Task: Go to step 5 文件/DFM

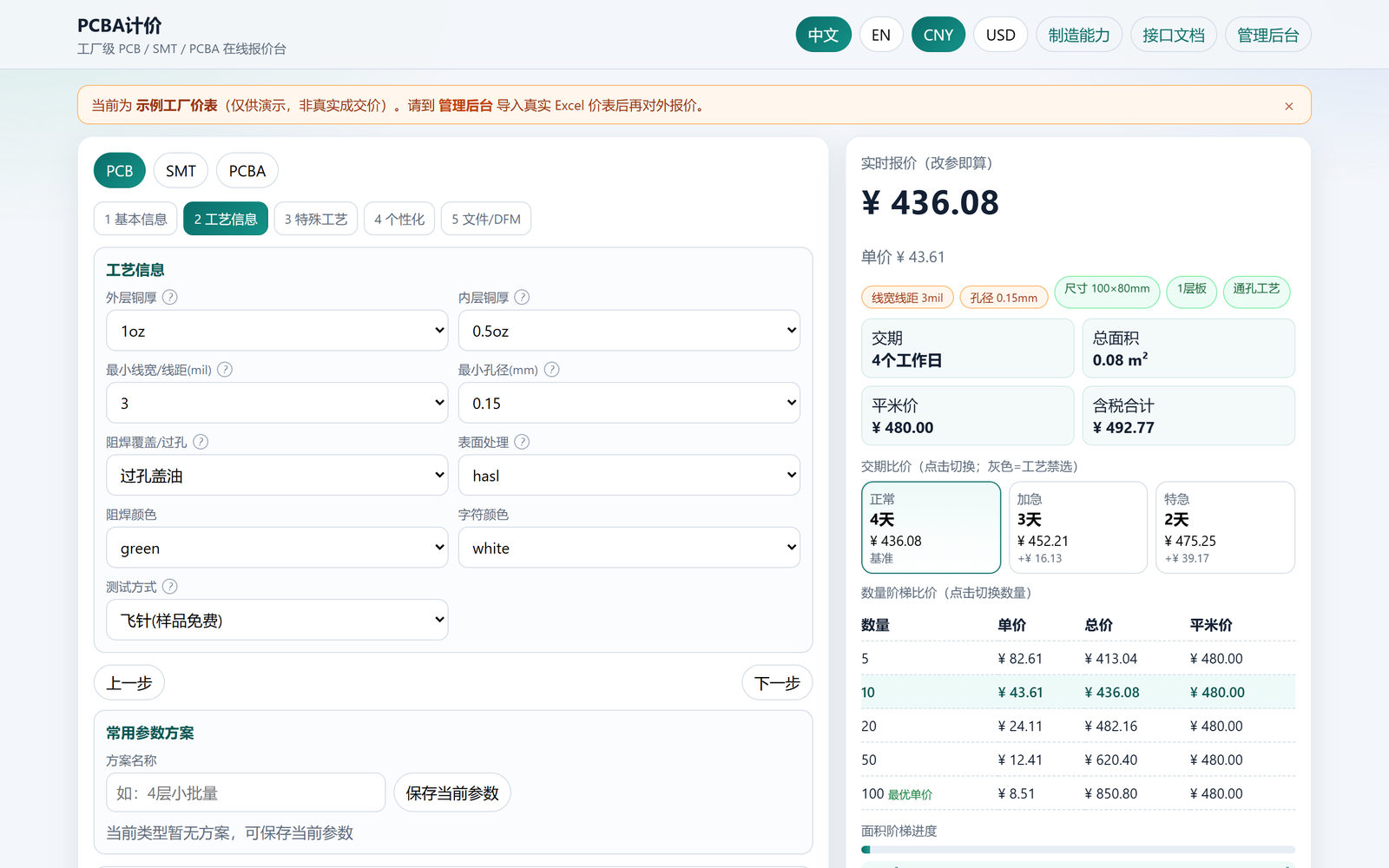Action: tap(486, 219)
